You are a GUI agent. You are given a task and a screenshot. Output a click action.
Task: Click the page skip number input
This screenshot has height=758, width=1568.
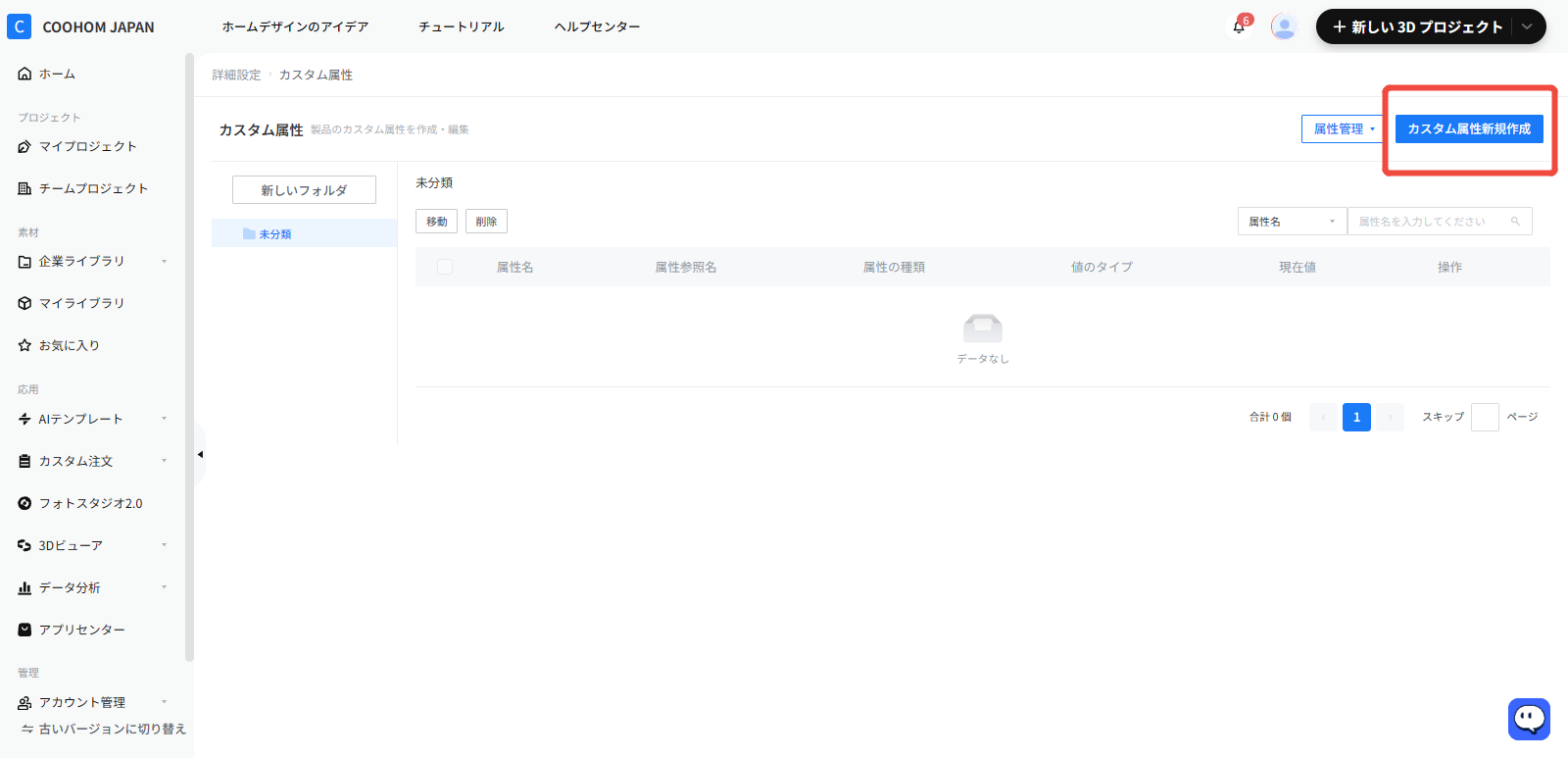point(1485,417)
